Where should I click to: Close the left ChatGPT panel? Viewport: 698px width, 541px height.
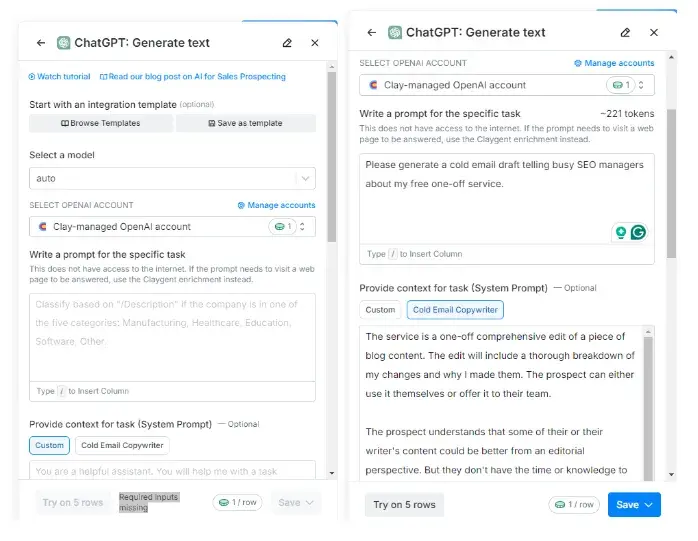point(315,43)
